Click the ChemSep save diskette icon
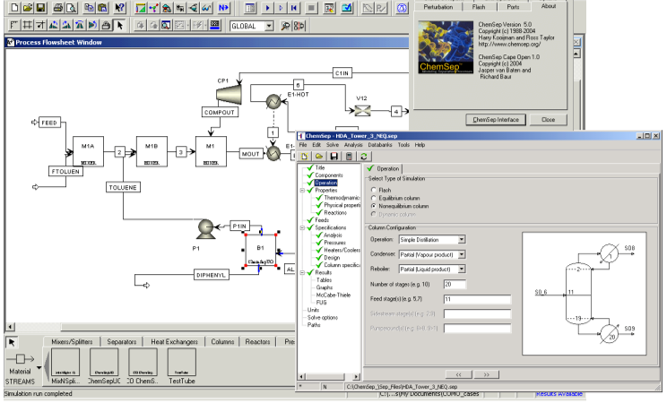667x405 pixels. (x=334, y=156)
